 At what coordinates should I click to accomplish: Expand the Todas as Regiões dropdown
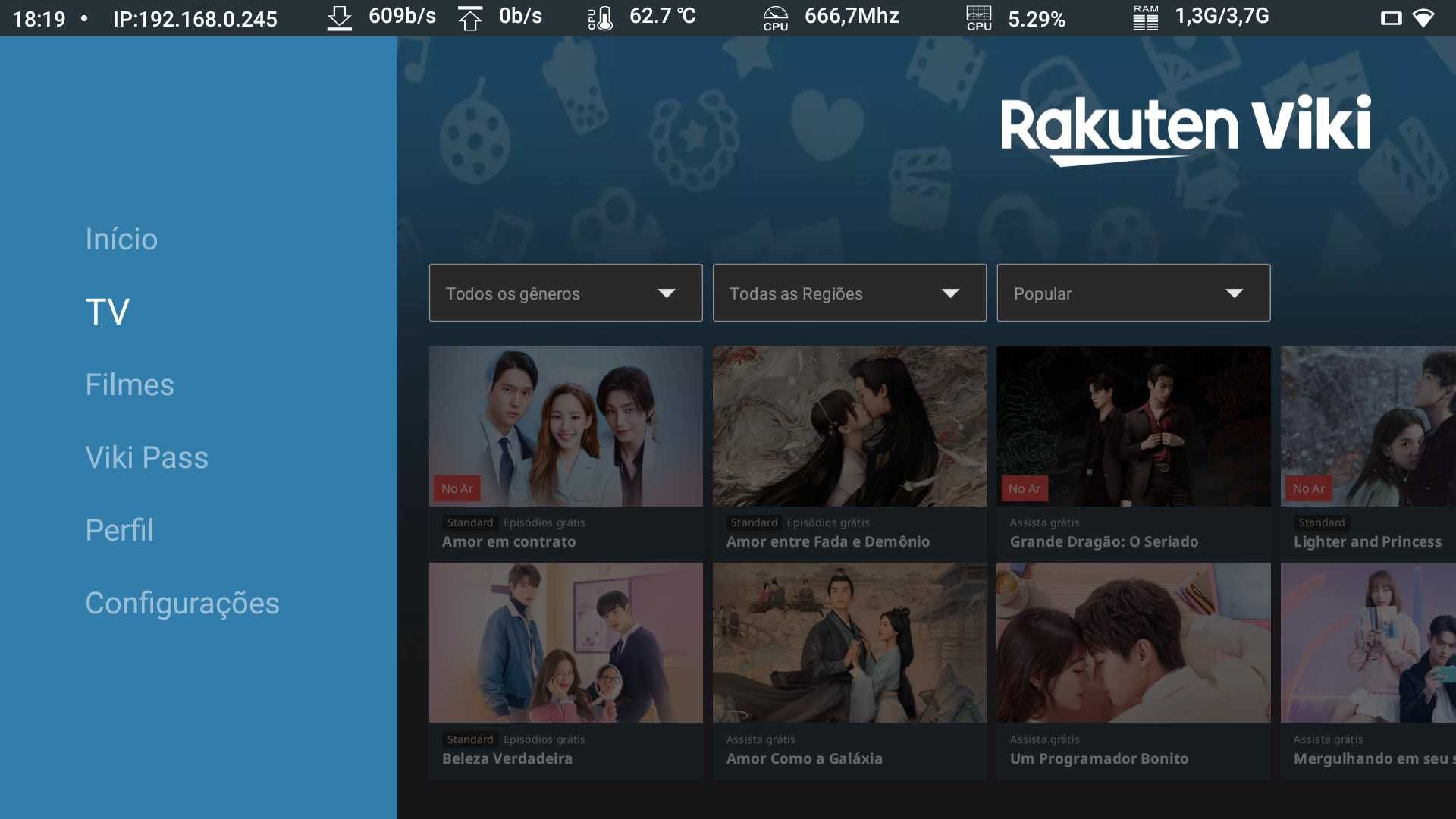pyautogui.click(x=849, y=293)
